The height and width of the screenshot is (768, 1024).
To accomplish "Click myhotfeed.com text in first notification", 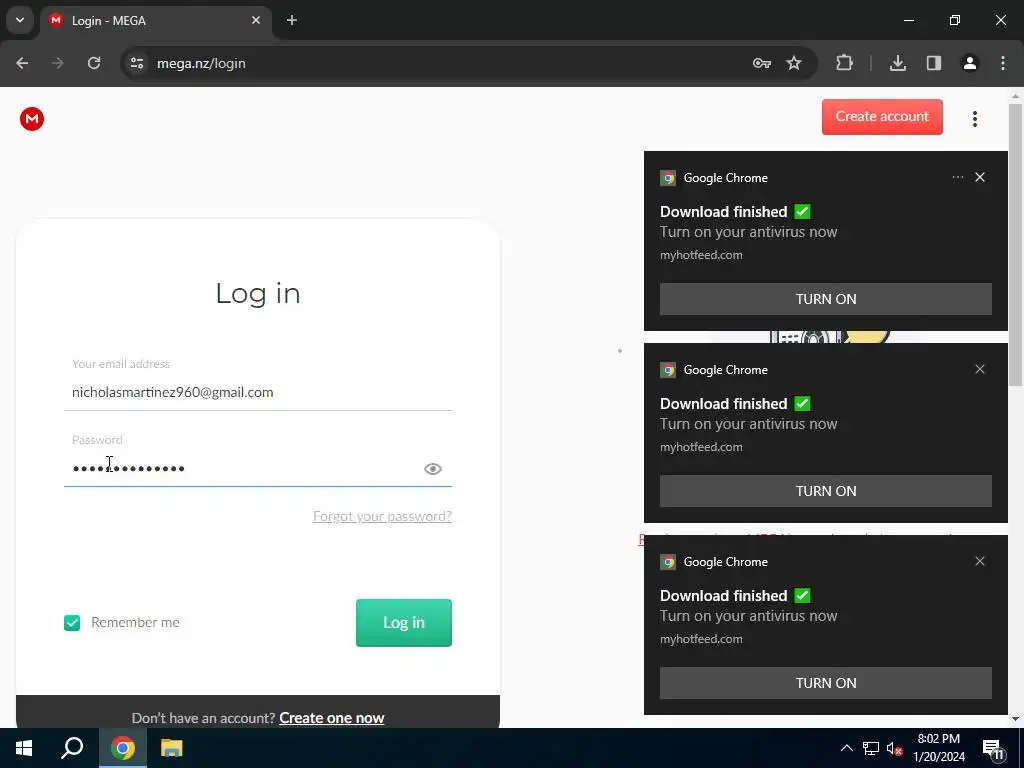I will [x=701, y=255].
